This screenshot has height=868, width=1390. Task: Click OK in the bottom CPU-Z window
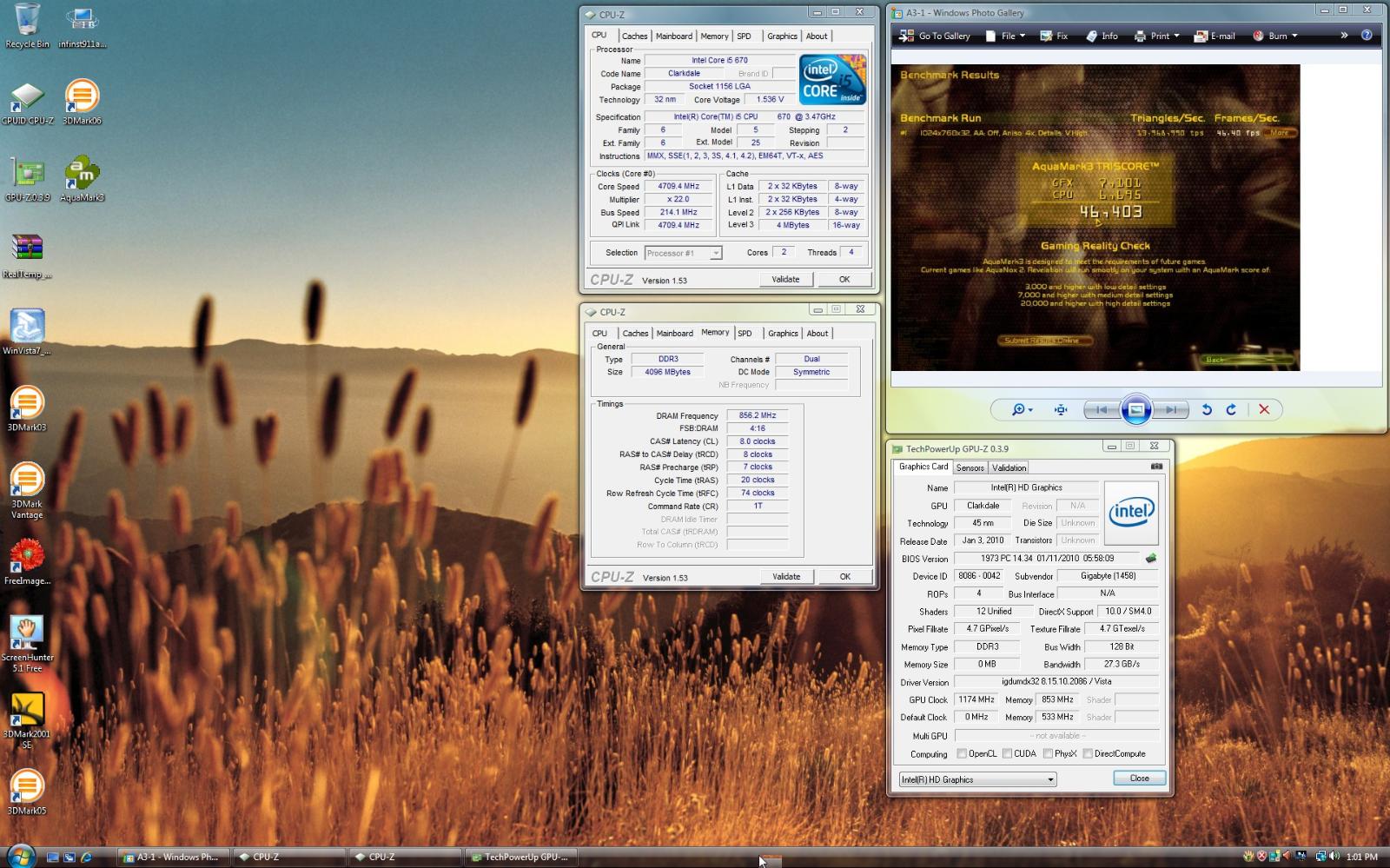[x=844, y=577]
